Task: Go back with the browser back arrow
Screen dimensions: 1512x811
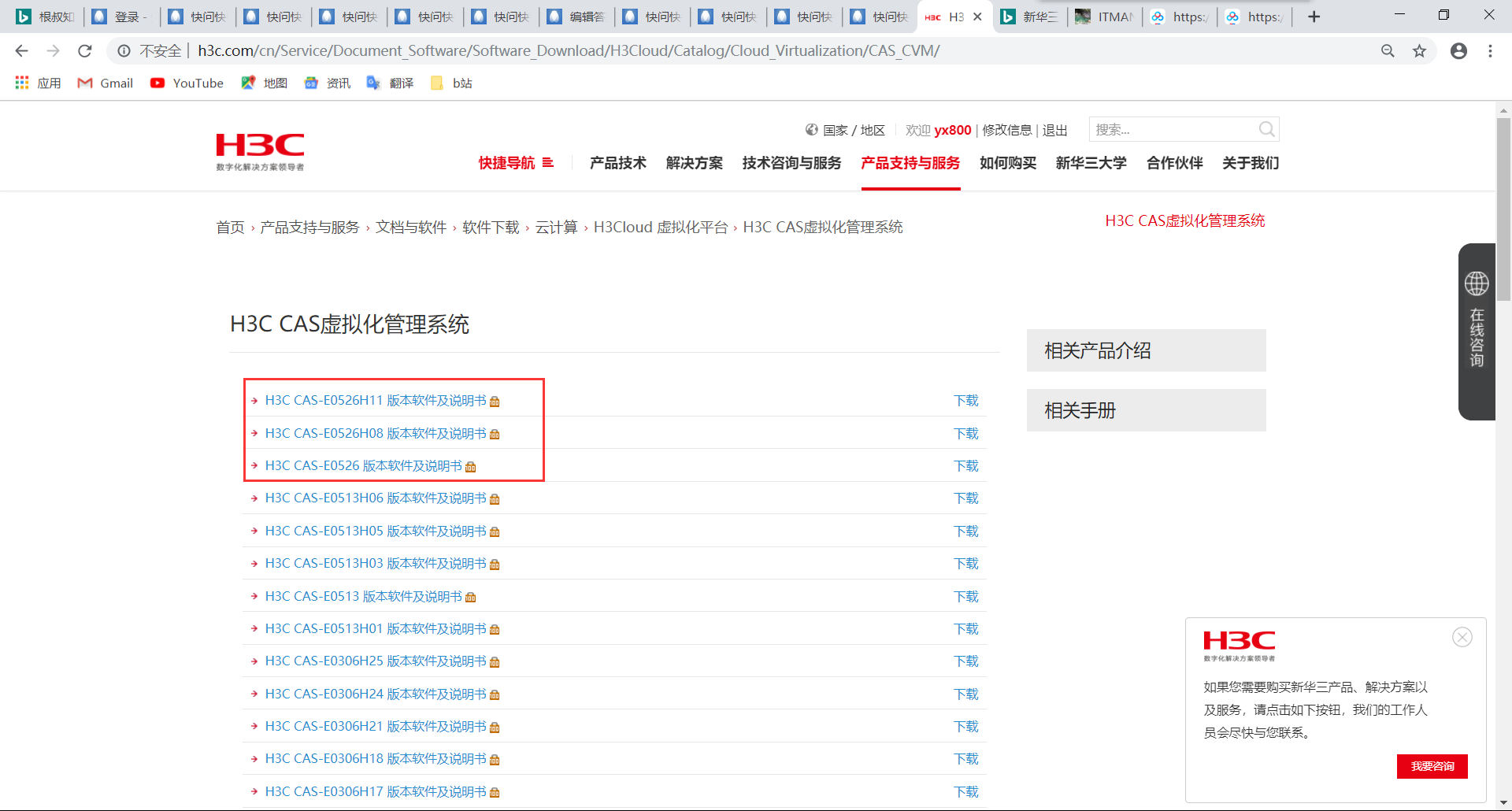Action: [x=21, y=51]
